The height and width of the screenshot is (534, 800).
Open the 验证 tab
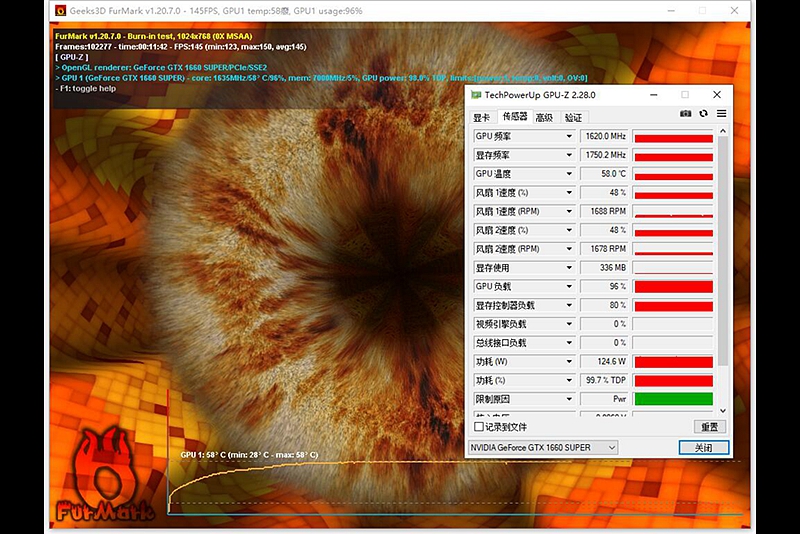[x=573, y=118]
